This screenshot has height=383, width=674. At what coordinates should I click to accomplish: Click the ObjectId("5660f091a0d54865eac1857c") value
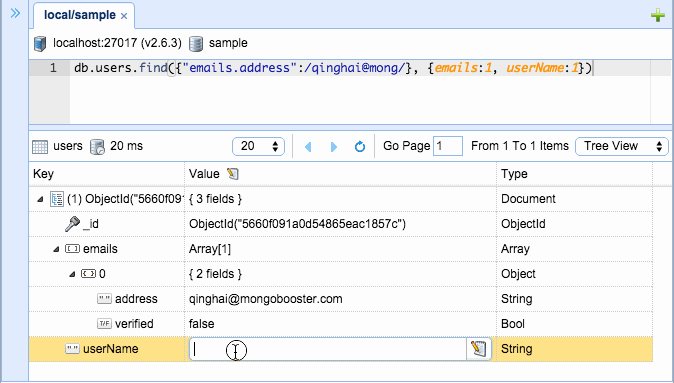(x=297, y=224)
